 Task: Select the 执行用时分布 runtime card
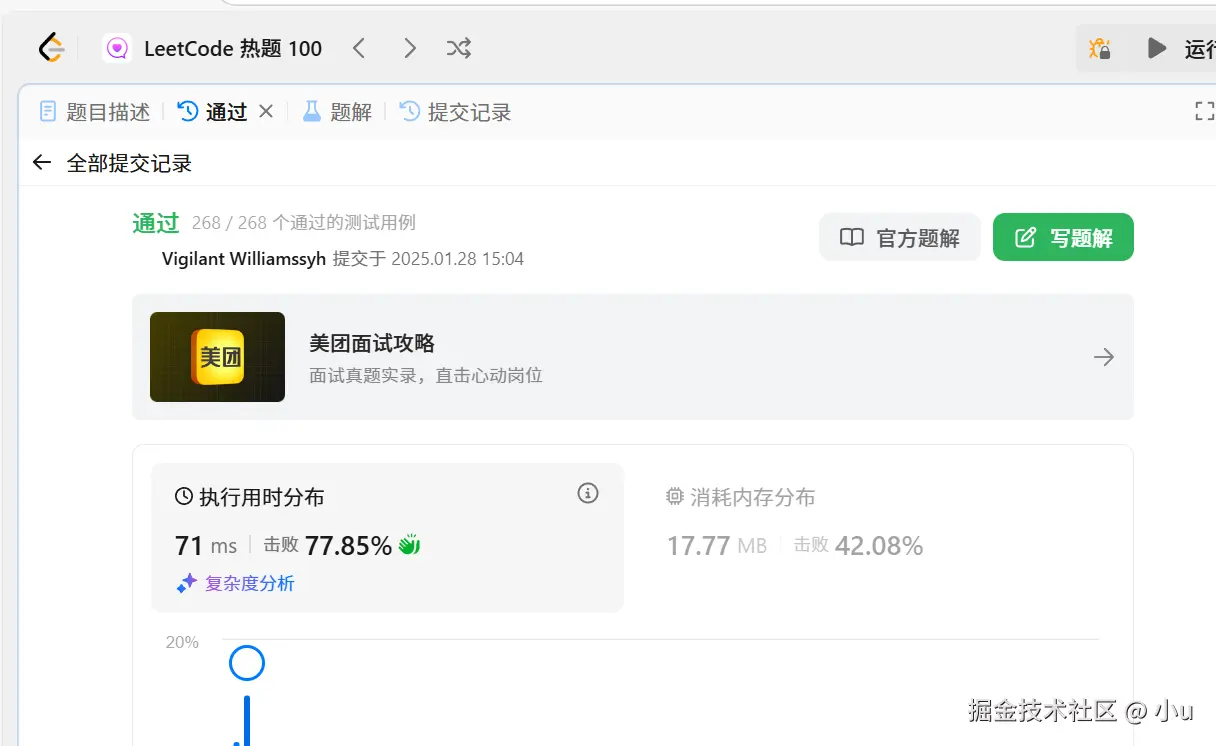coord(387,537)
